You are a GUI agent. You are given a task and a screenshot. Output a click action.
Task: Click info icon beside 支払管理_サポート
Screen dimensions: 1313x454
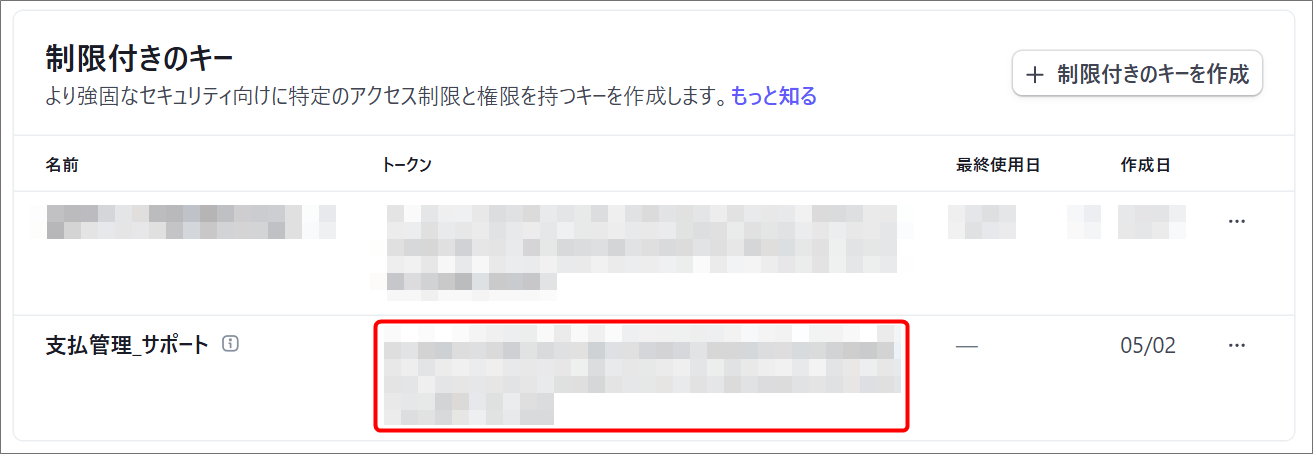tap(230, 345)
